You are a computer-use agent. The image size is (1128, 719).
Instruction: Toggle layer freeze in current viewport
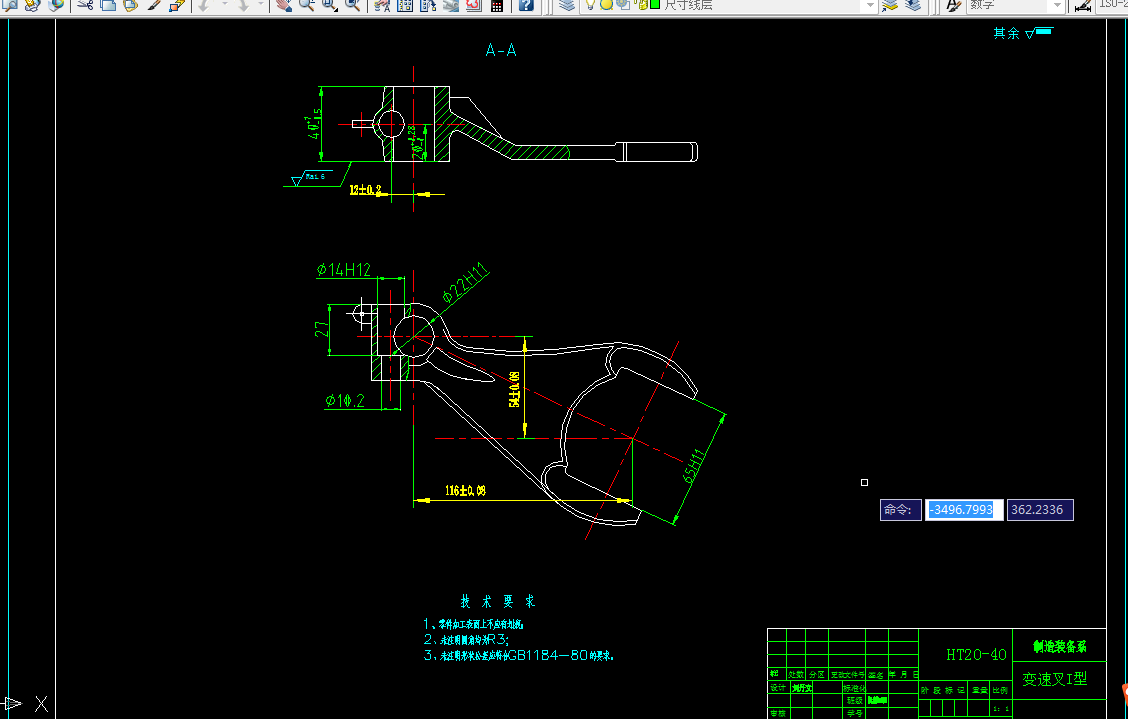623,4
